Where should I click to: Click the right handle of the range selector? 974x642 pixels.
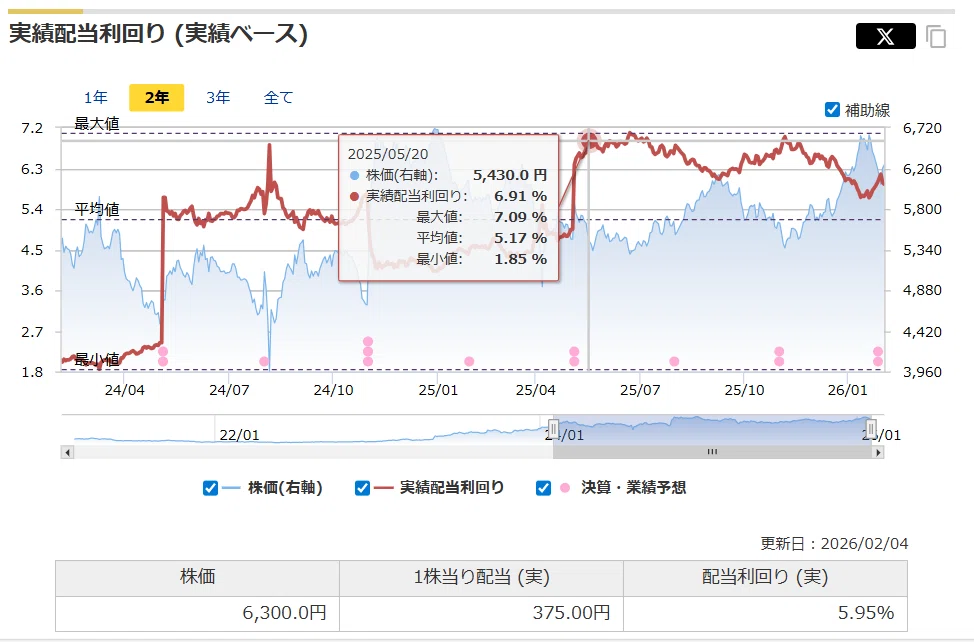coord(871,428)
